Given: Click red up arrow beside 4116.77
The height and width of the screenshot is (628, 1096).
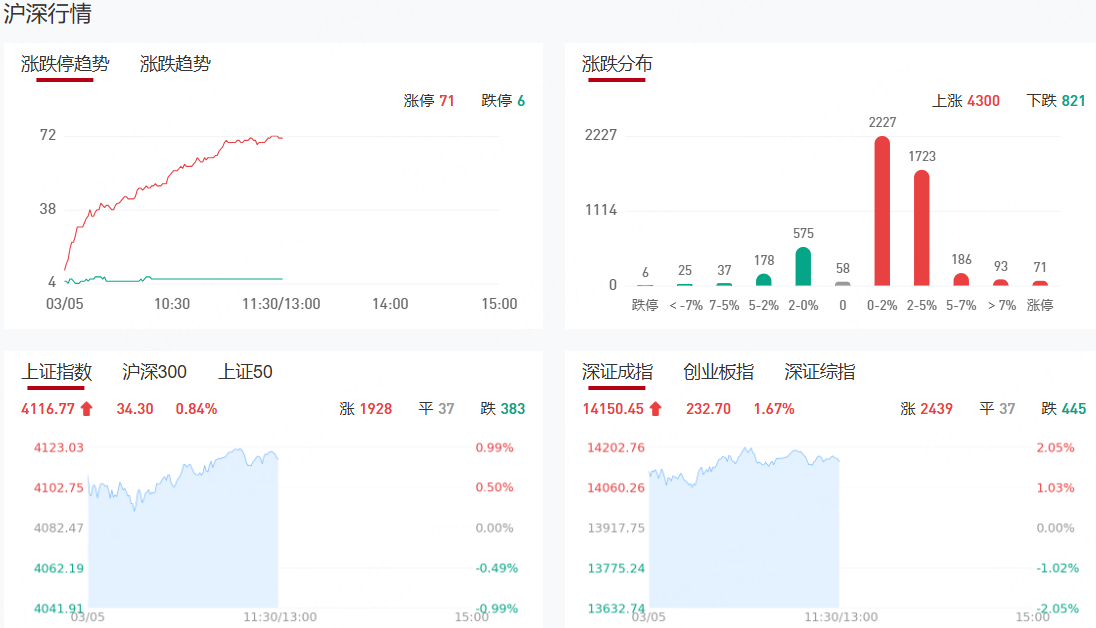Looking at the screenshot, I should click(86, 408).
